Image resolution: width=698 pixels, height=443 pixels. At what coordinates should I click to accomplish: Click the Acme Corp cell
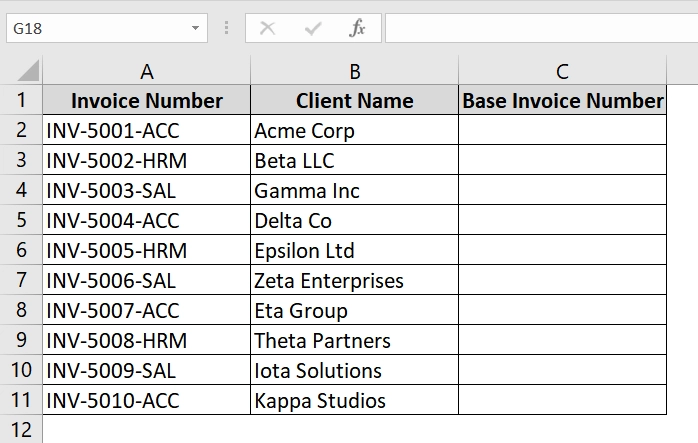tap(354, 130)
